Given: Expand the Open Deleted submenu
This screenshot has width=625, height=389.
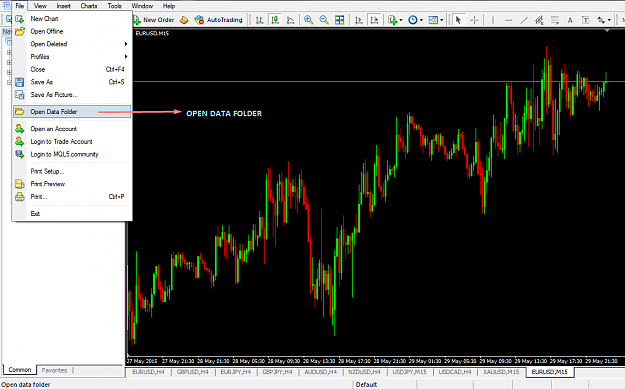Looking at the screenshot, I should (x=72, y=44).
